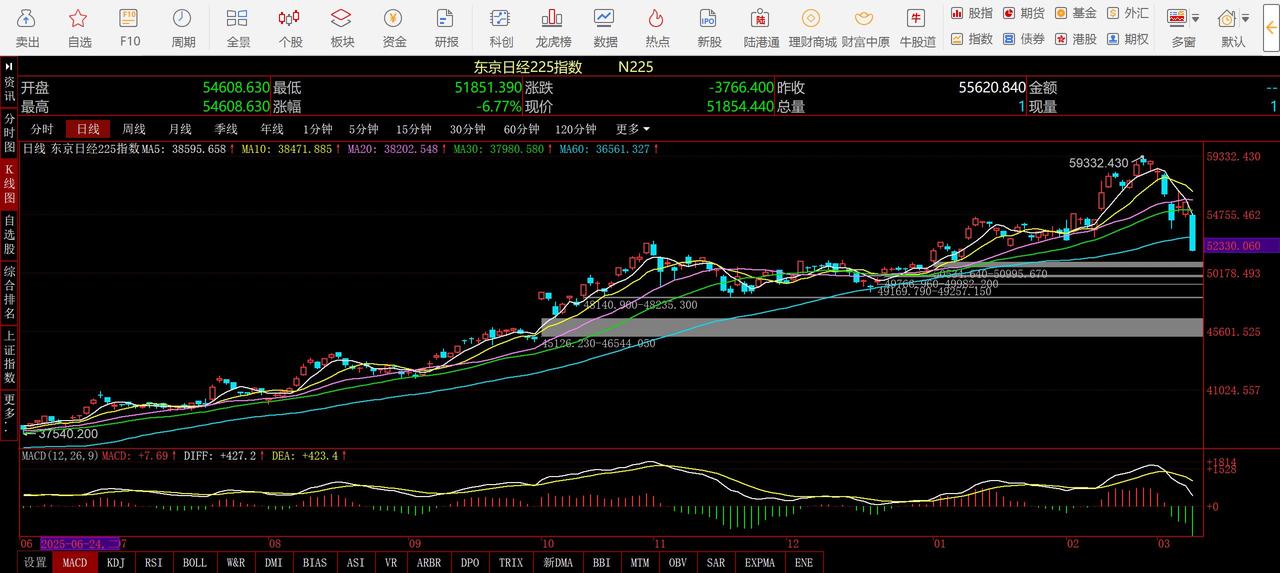Open the 自选股 sidebar tab
This screenshot has height=573, width=1280.
pyautogui.click(x=9, y=235)
